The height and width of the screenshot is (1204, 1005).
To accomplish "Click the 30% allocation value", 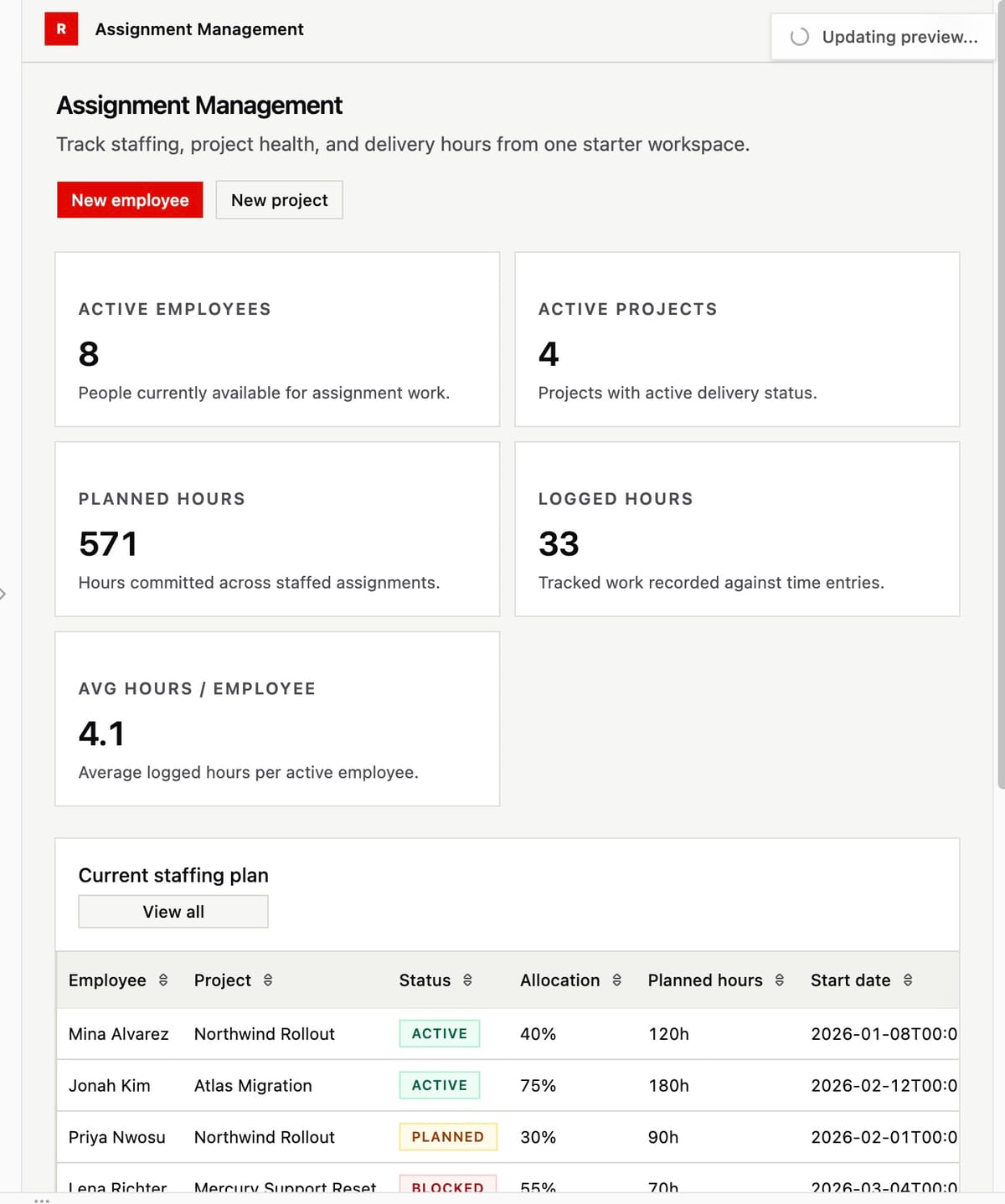I will [x=538, y=1137].
